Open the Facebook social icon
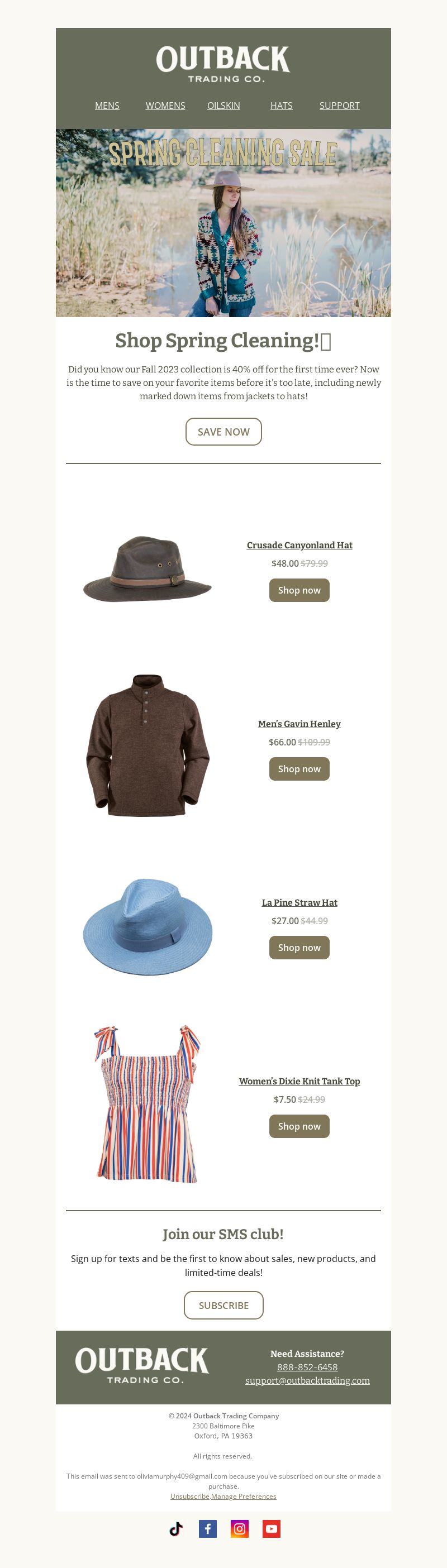 click(x=208, y=1528)
